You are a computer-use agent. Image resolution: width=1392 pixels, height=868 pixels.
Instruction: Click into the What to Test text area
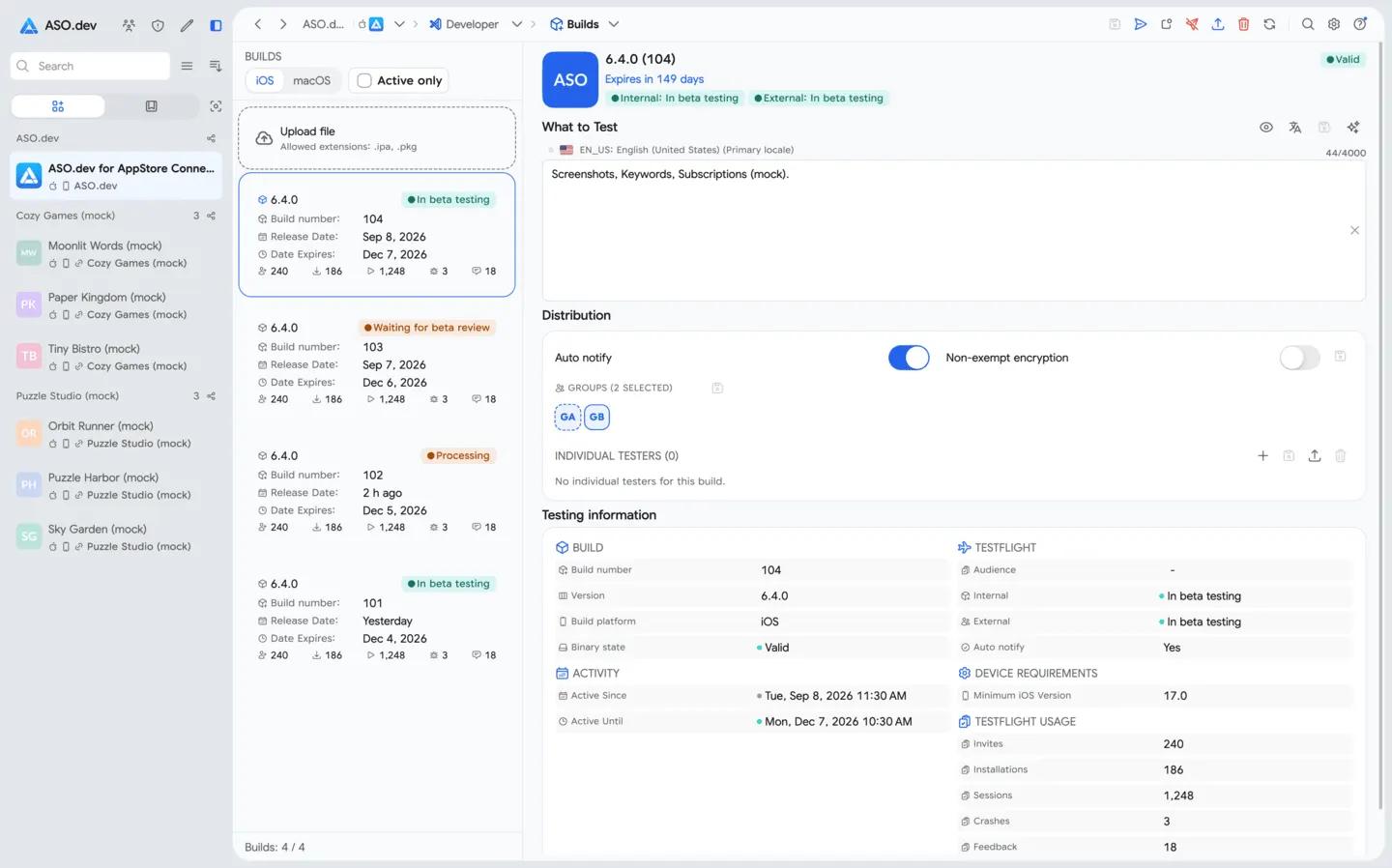(953, 230)
